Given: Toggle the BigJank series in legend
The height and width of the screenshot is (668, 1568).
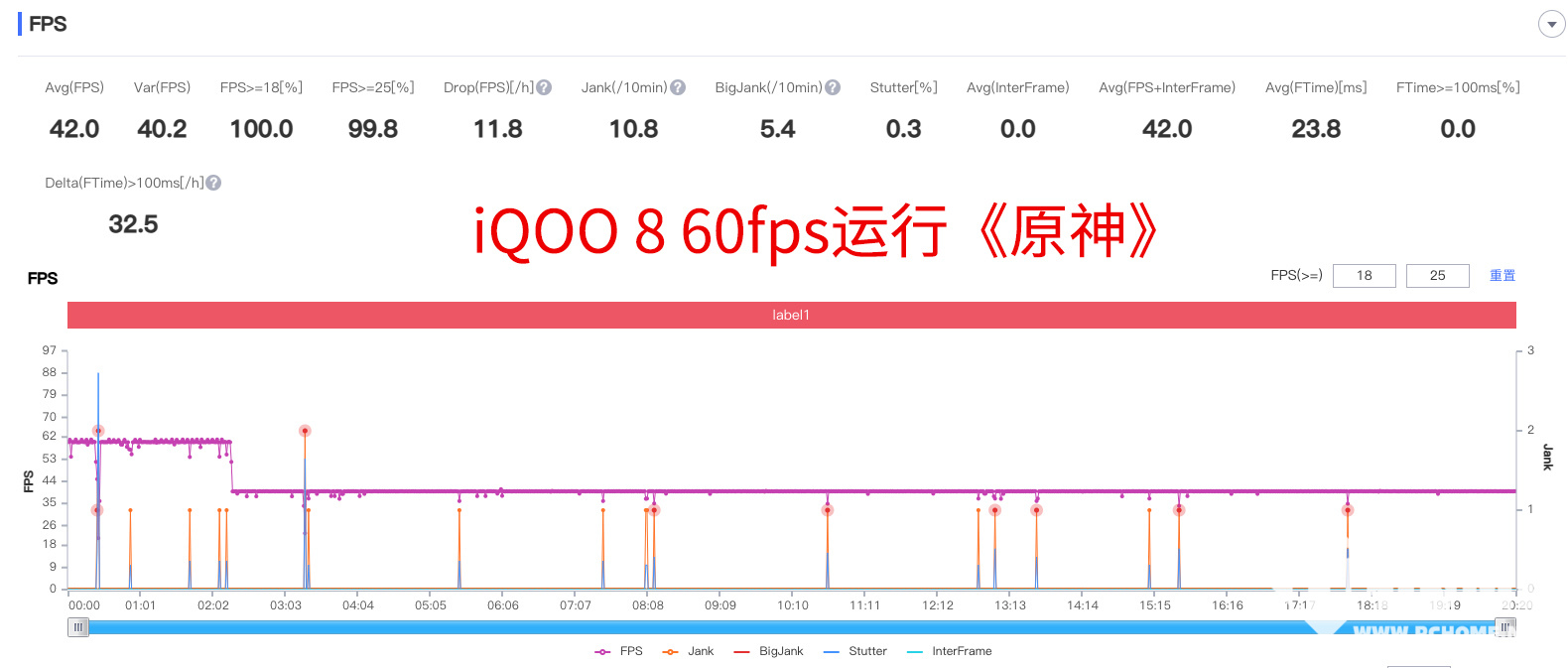Looking at the screenshot, I should coord(768,651).
